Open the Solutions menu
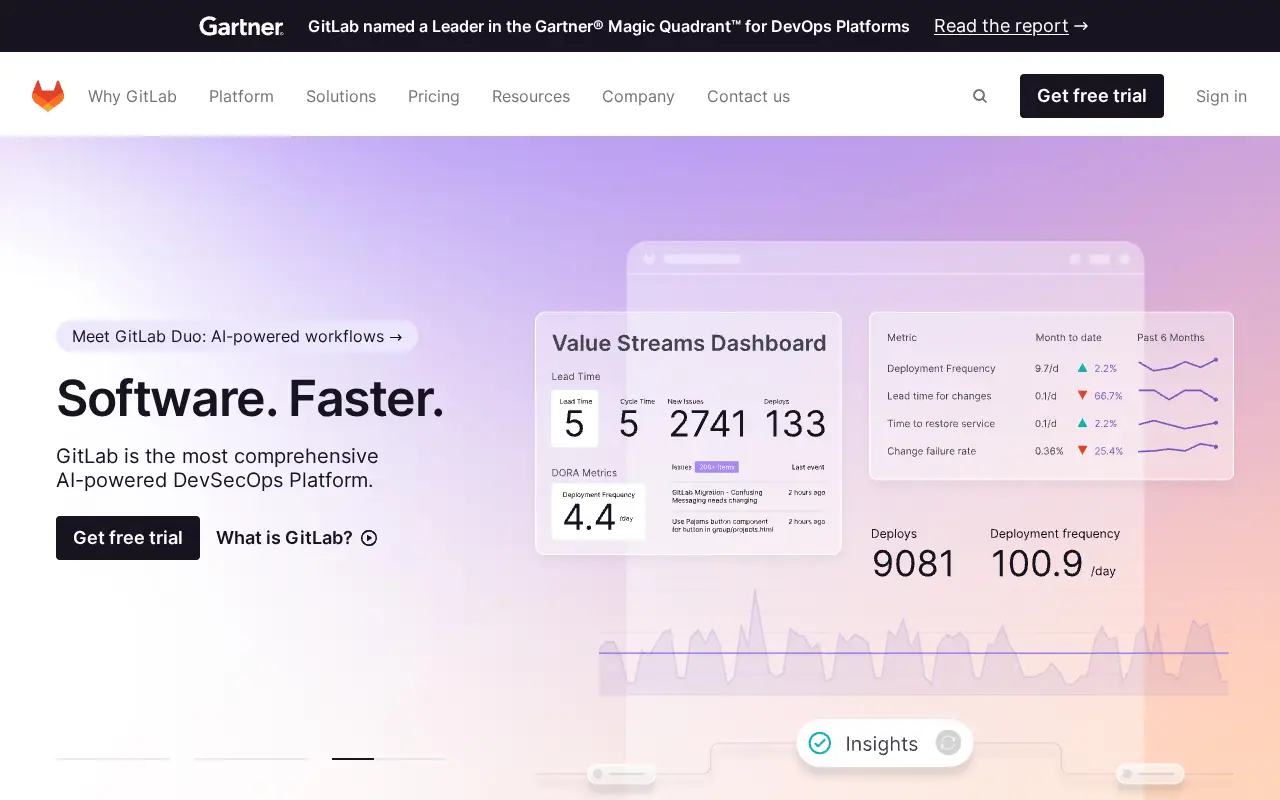 341,96
